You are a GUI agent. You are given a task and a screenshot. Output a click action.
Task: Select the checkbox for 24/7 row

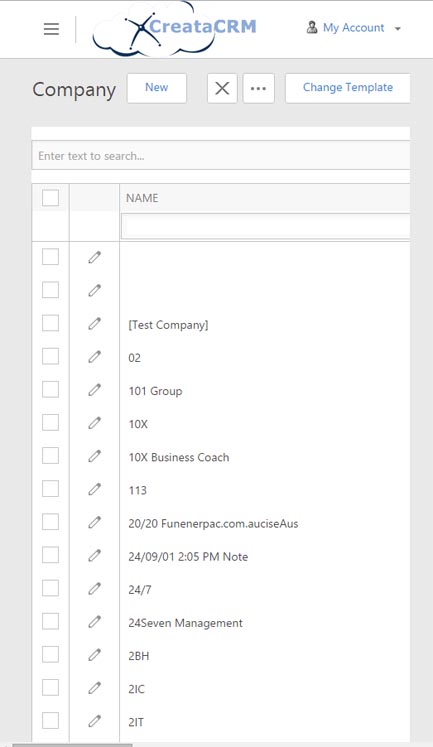click(x=50, y=588)
